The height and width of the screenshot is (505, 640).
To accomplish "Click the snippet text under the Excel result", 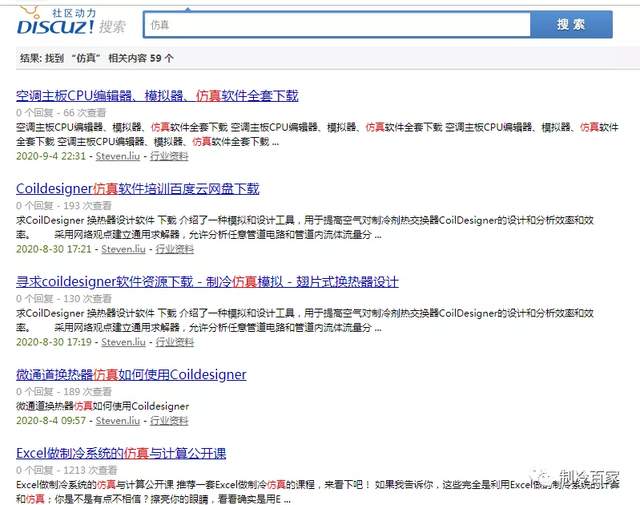I will [x=318, y=492].
